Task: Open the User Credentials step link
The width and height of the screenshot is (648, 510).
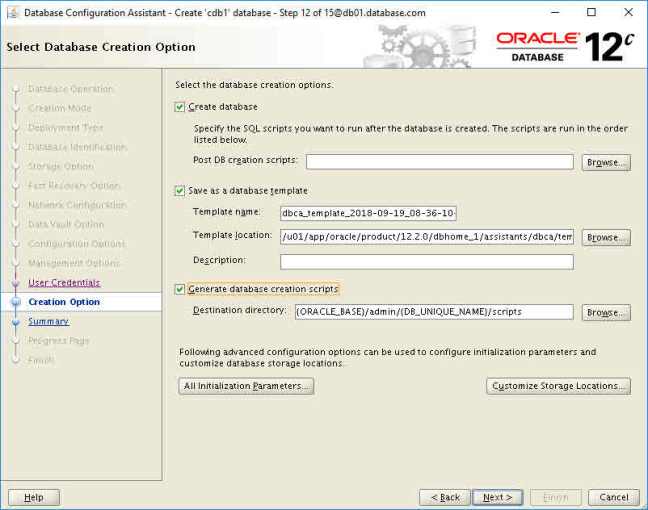Action: click(64, 283)
